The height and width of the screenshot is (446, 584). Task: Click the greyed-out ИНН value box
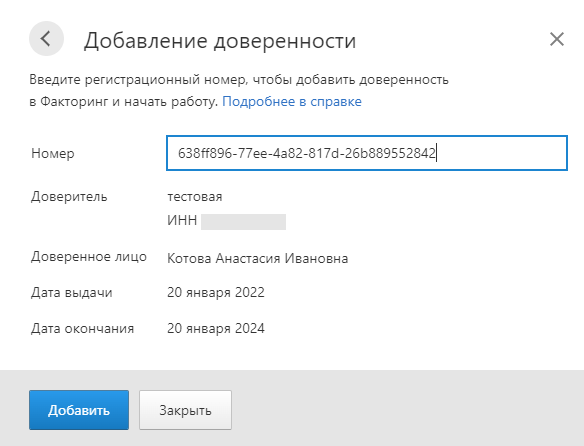[x=244, y=222]
